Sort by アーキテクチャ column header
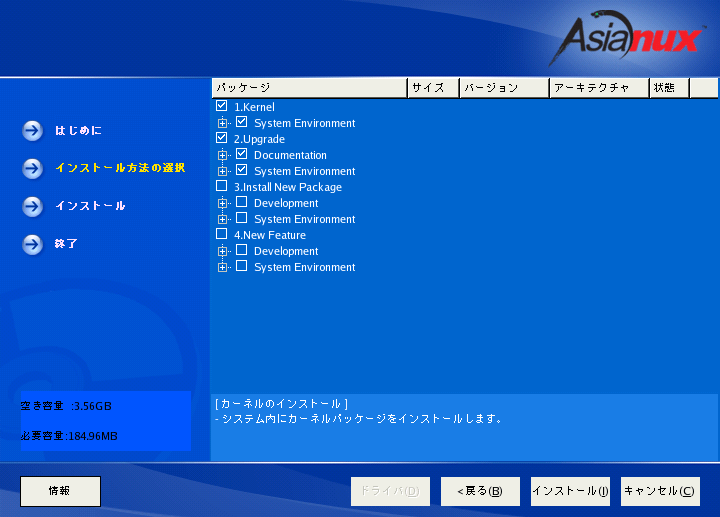 pos(599,88)
